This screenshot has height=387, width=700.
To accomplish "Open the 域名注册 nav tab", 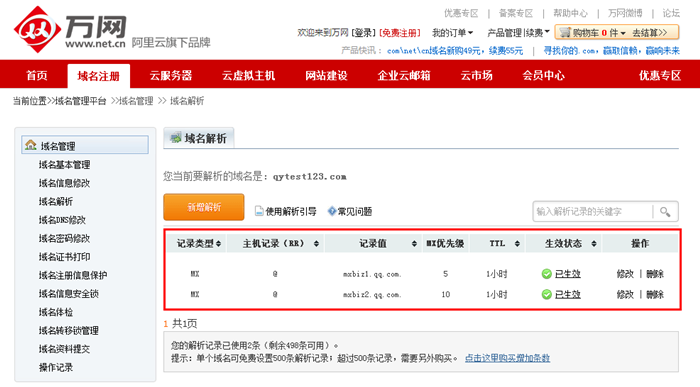I will [99, 76].
